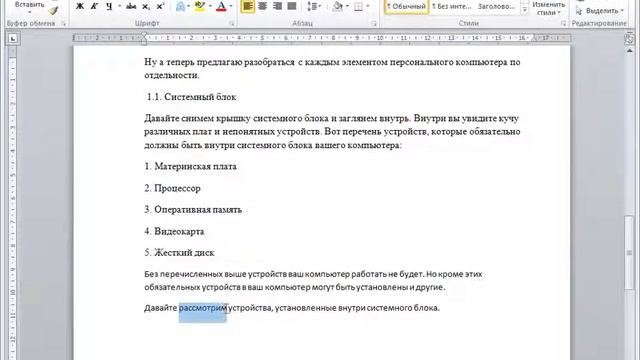
Task: Expand the styles gallery
Action: [x=525, y=10]
